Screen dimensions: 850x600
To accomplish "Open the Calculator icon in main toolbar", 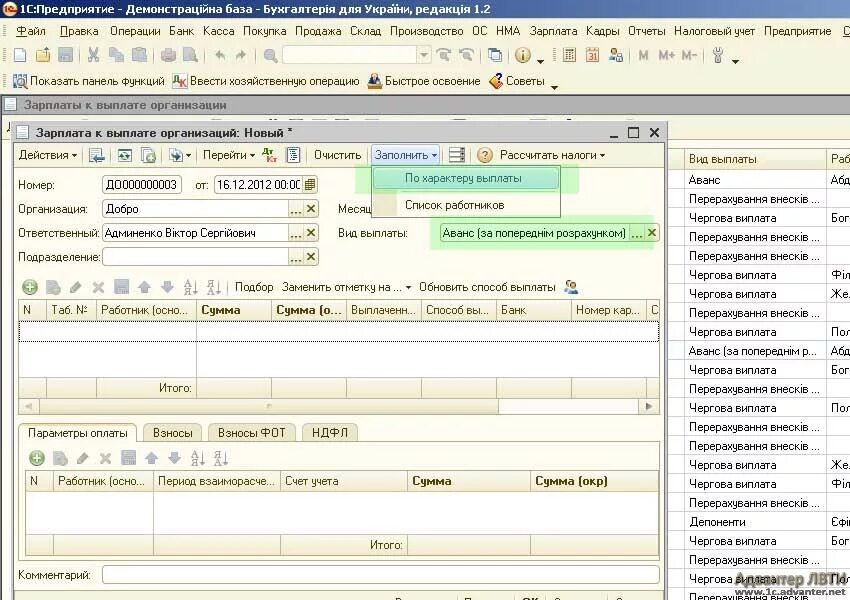I will 569,55.
